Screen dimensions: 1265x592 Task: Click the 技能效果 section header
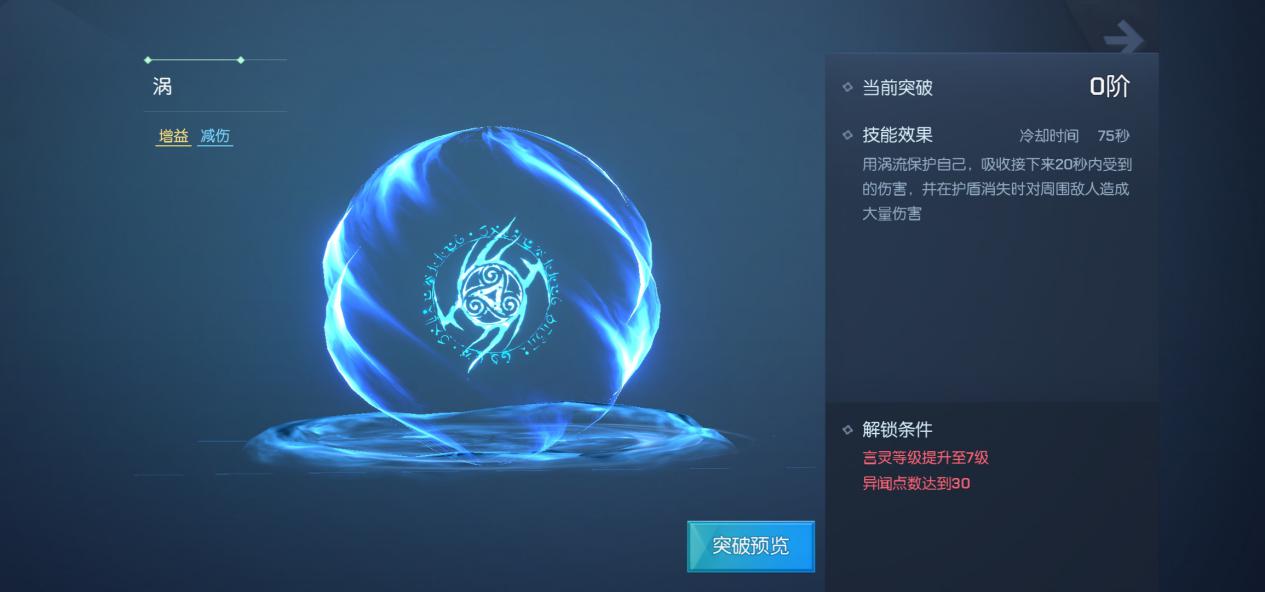tap(897, 135)
